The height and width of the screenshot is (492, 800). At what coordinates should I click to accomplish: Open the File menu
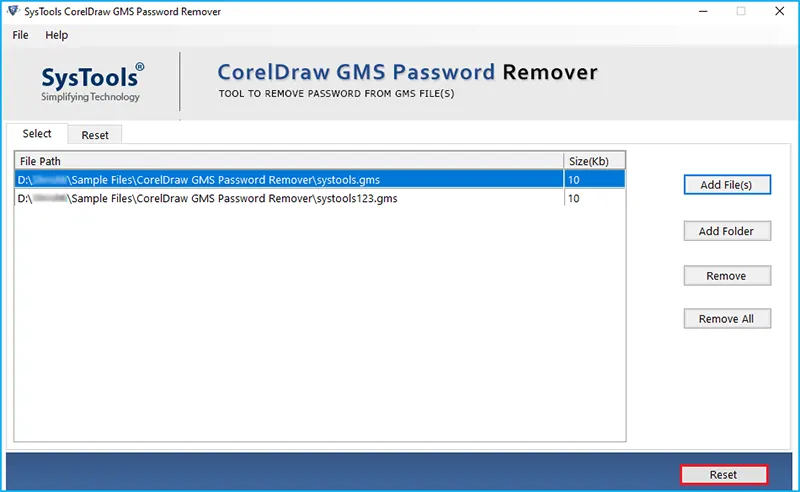(20, 35)
